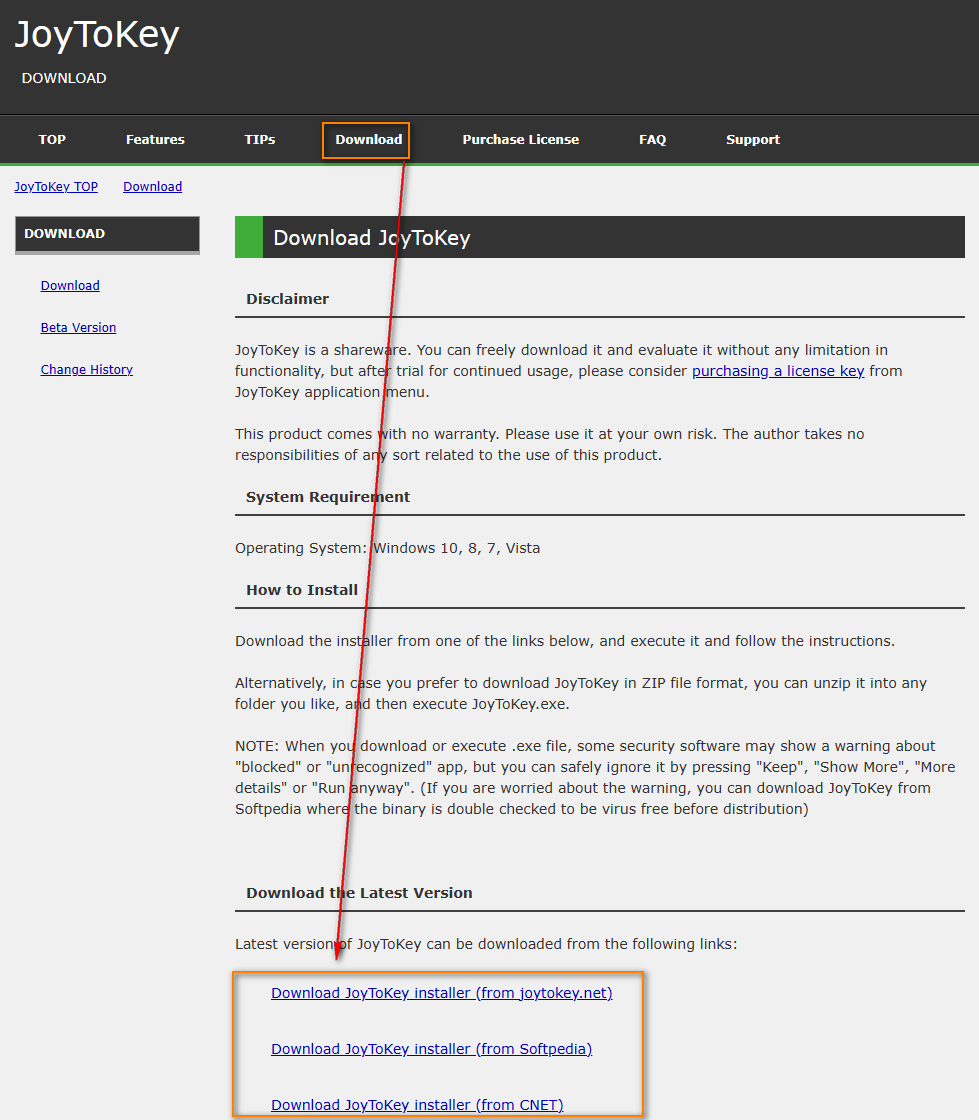Go to the Features page
This screenshot has height=1120, width=979.
tap(155, 139)
